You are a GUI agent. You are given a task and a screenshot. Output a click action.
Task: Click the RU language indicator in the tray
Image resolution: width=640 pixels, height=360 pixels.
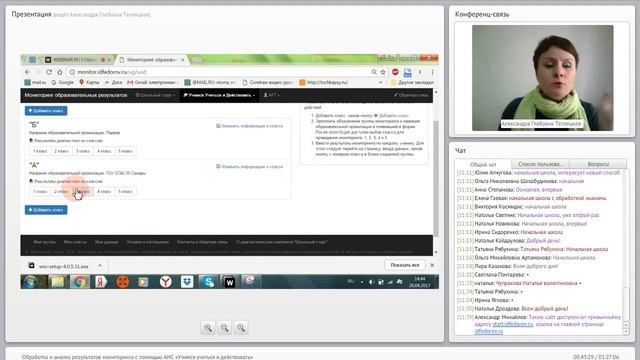[x=351, y=281]
